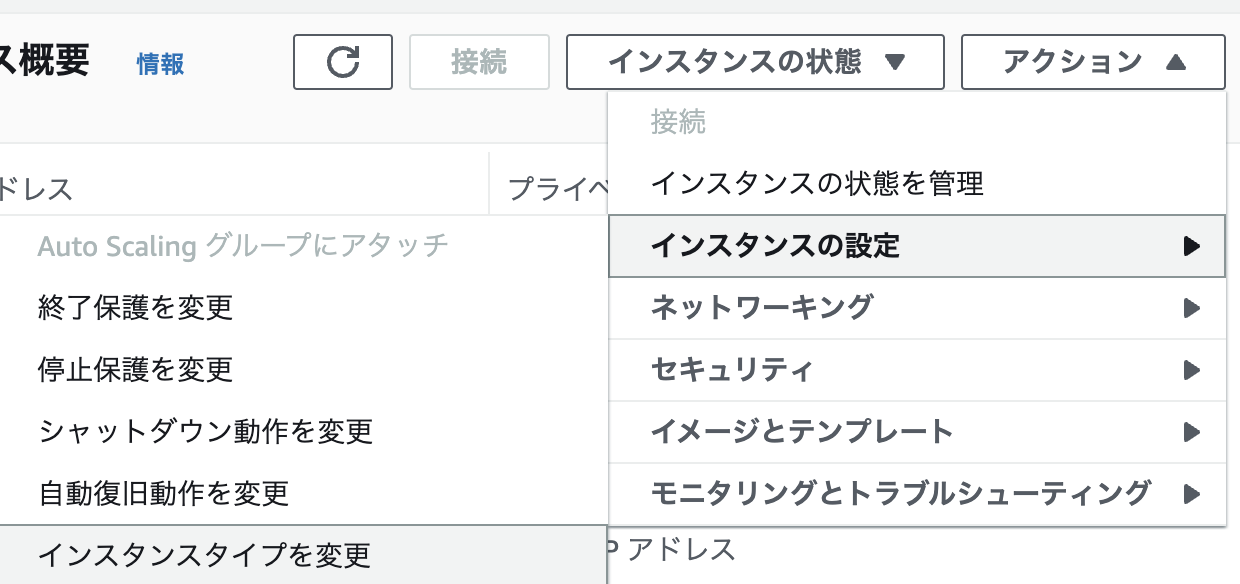Open the アクション dropdown menu

[x=1091, y=62]
